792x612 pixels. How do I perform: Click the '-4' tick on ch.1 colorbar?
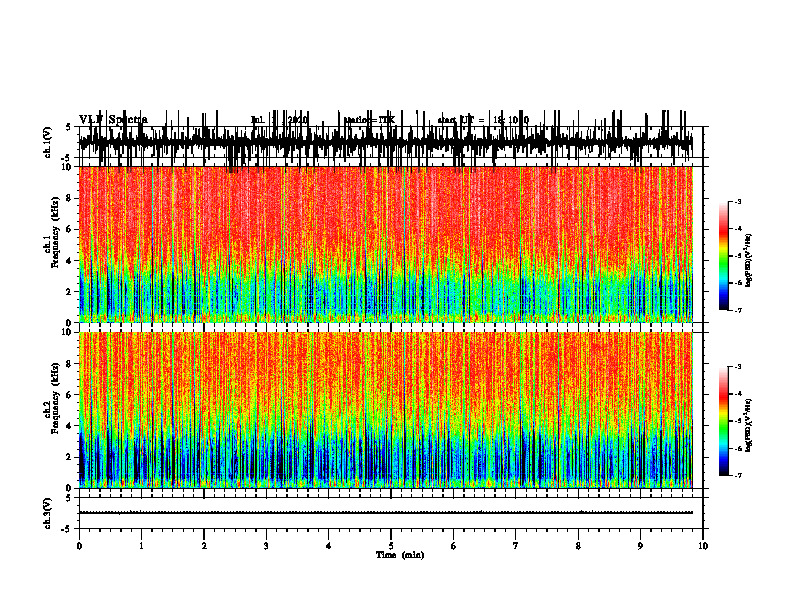[x=738, y=229]
